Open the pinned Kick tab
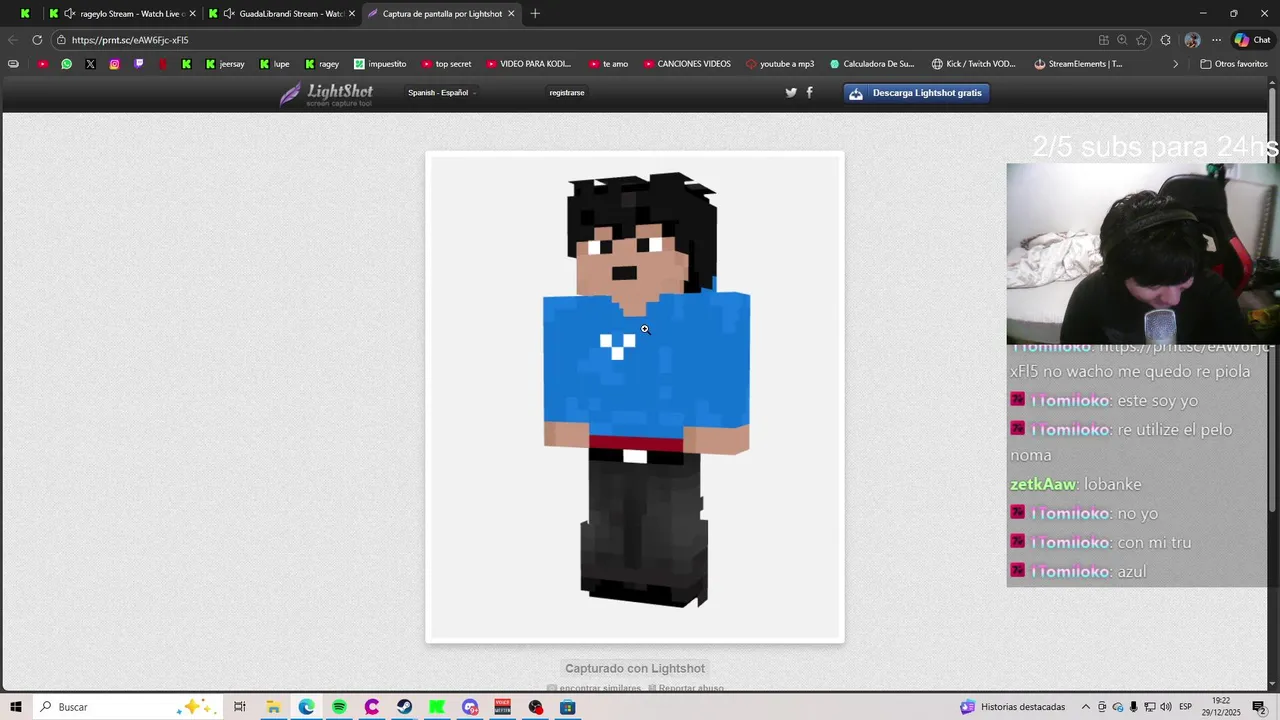1280x720 pixels. (25, 14)
